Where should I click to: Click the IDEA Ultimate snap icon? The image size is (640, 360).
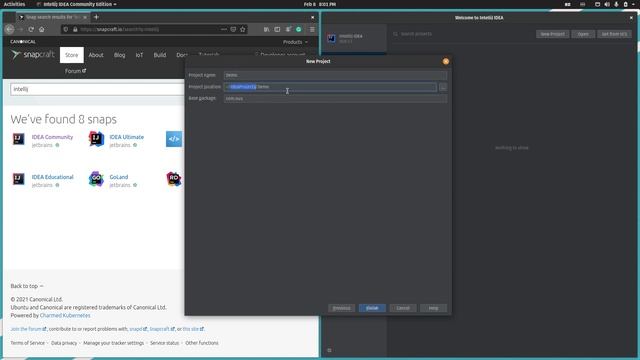tap(96, 139)
